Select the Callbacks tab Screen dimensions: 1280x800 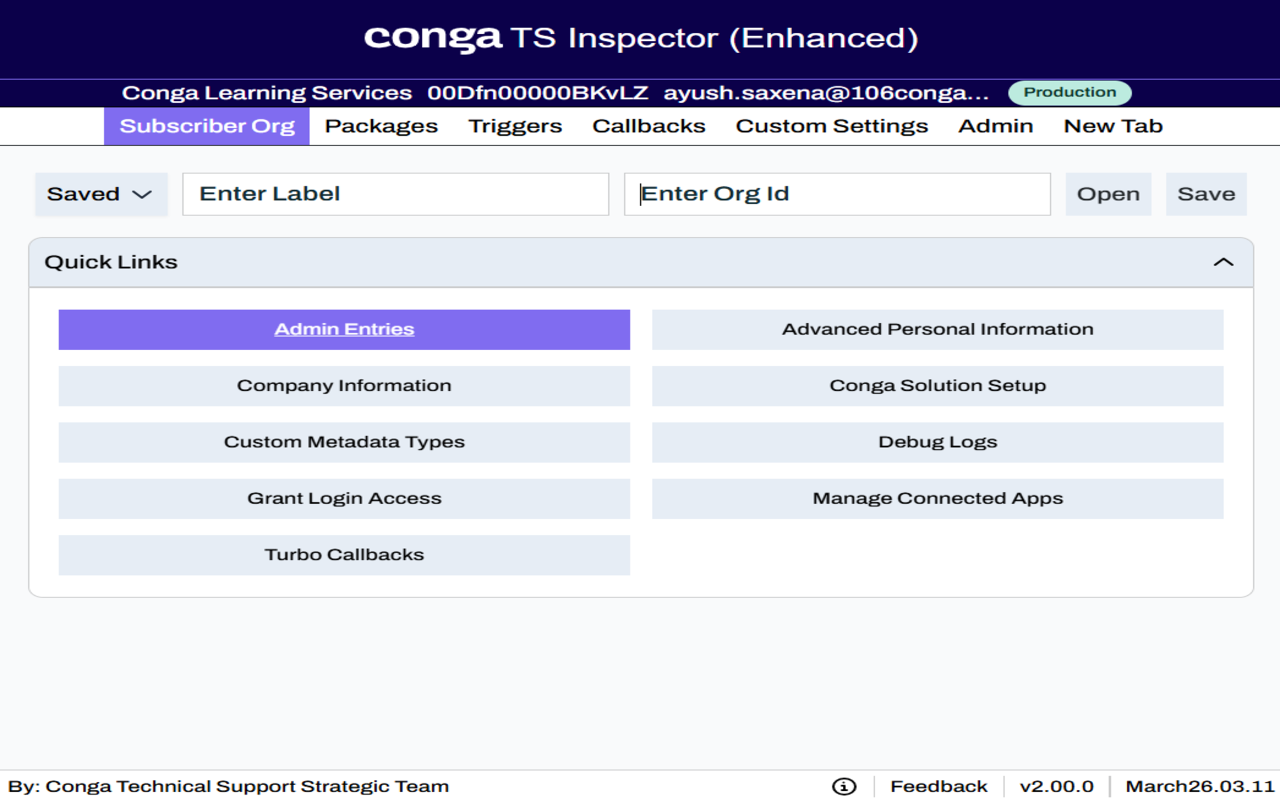click(x=649, y=126)
